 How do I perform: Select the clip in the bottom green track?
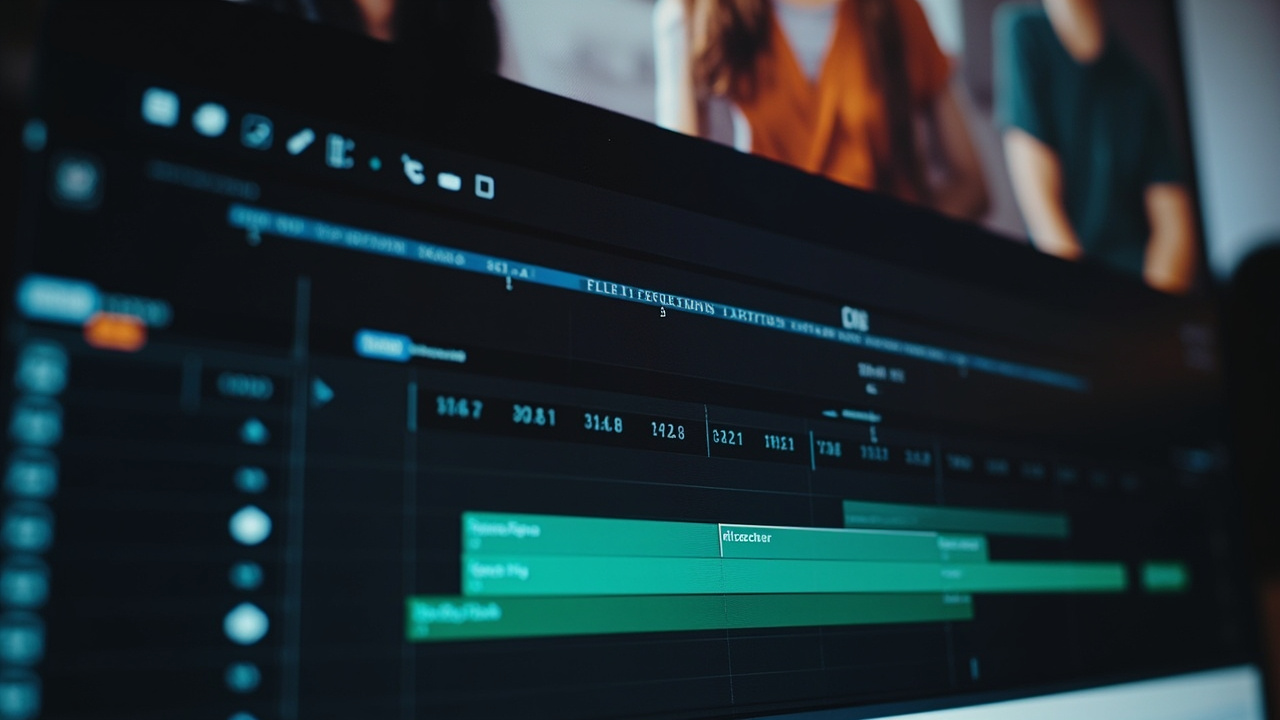[689, 616]
